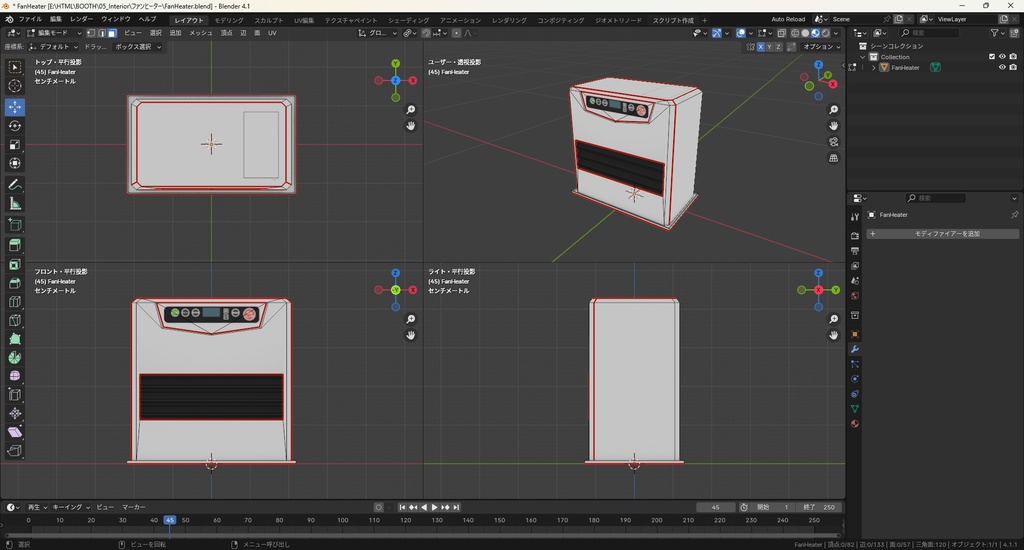The image size is (1024, 550).
Task: Uncheck the Collection exclude checkbox
Action: pyautogui.click(x=992, y=57)
